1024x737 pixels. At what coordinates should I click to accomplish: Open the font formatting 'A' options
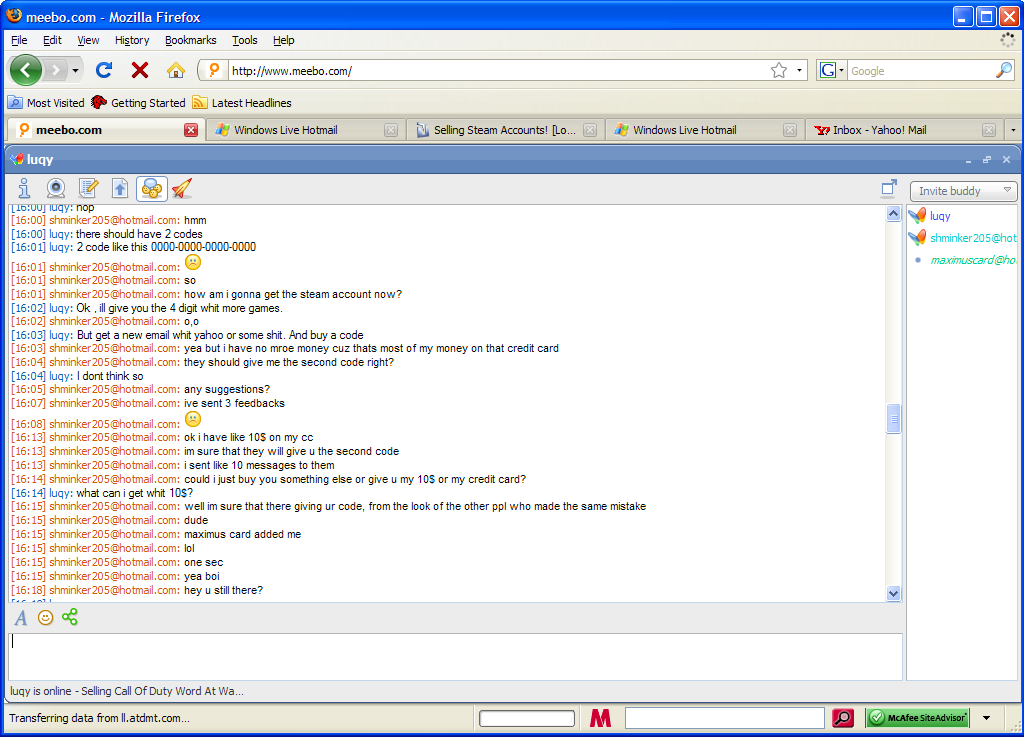21,618
